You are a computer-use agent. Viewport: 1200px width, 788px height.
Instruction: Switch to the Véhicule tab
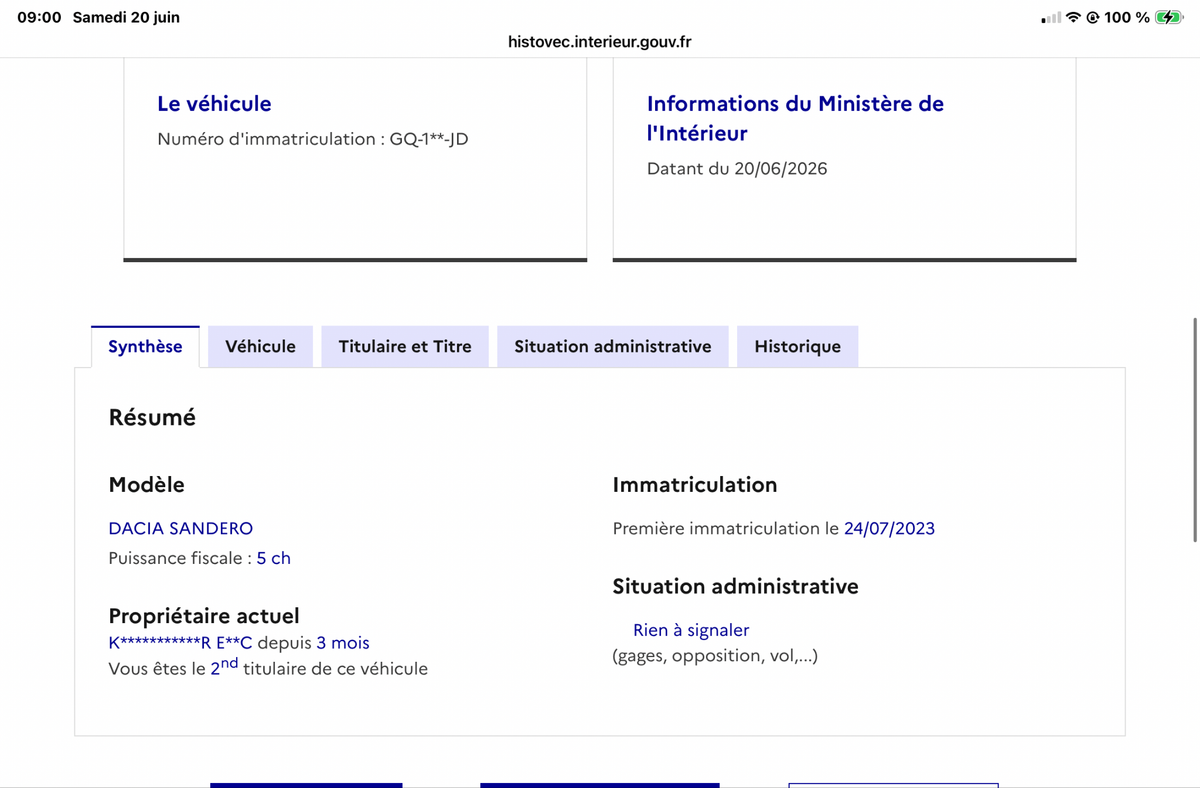[260, 346]
